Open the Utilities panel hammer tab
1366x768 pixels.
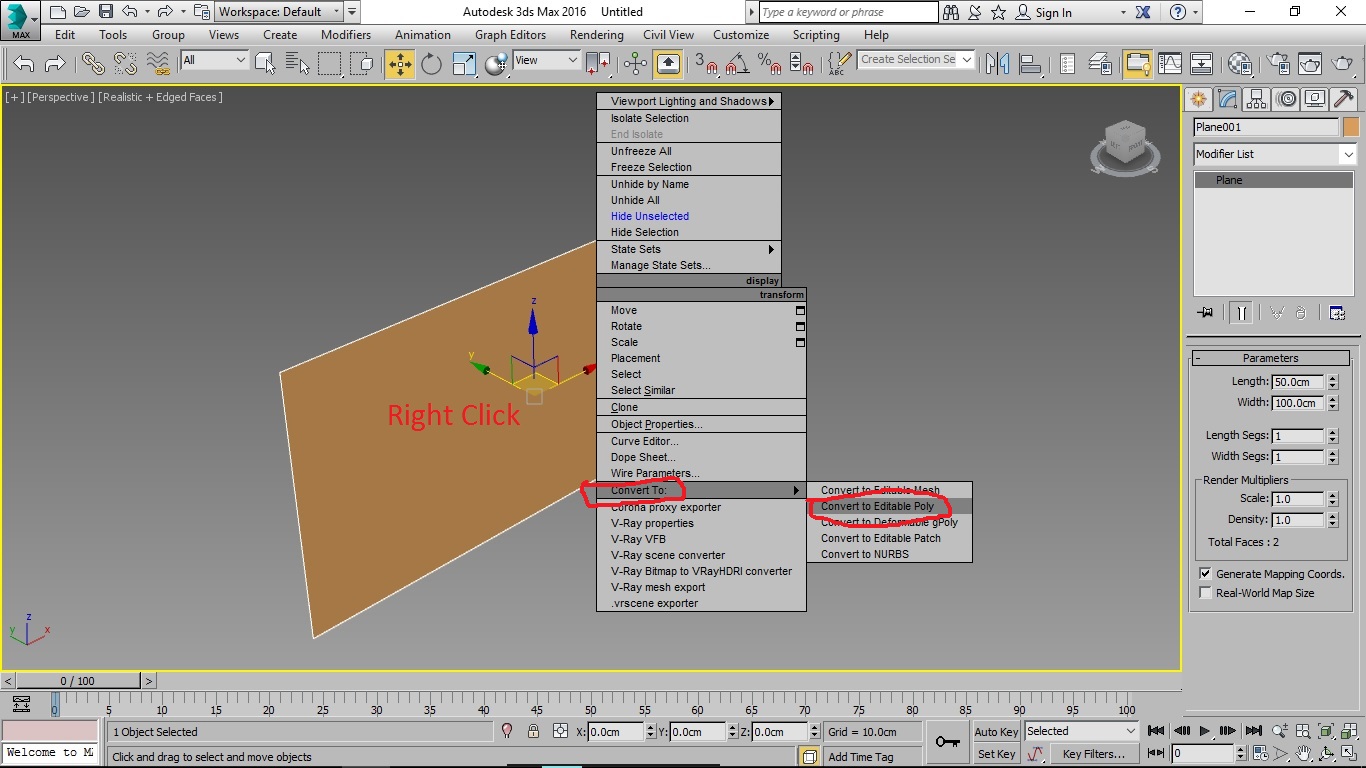coord(1345,99)
